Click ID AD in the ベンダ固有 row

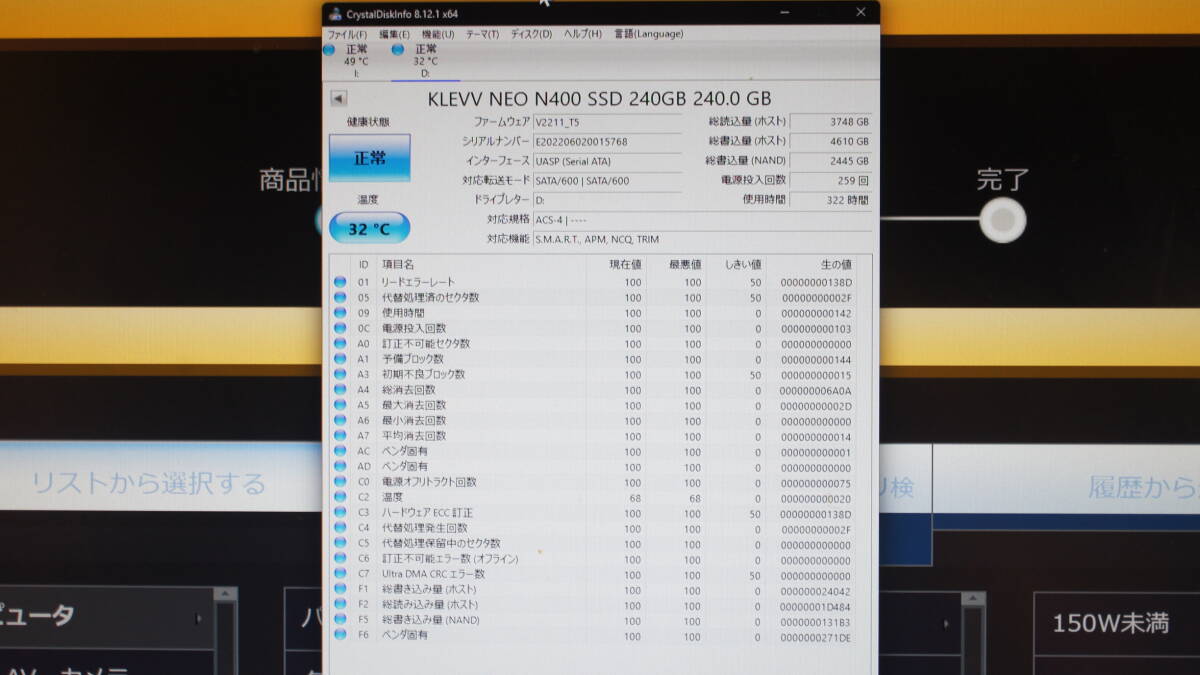364,467
